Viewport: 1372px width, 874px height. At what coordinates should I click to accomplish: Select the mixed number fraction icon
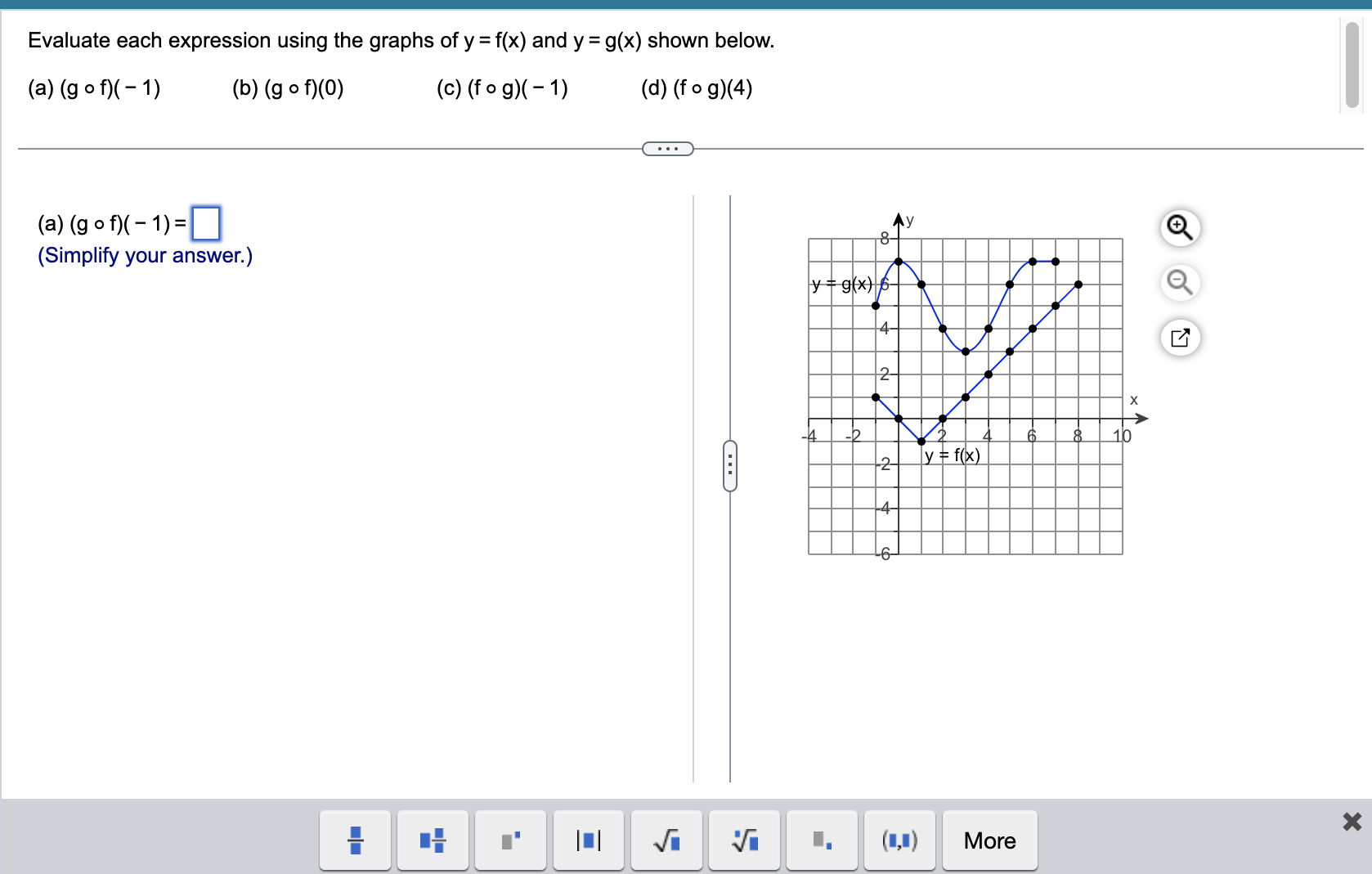(x=433, y=840)
